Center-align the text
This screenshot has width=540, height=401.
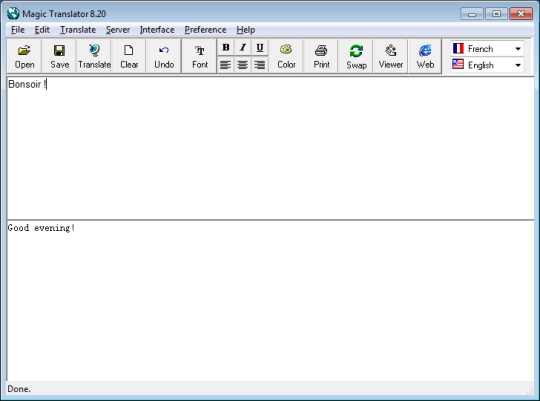pos(243,64)
